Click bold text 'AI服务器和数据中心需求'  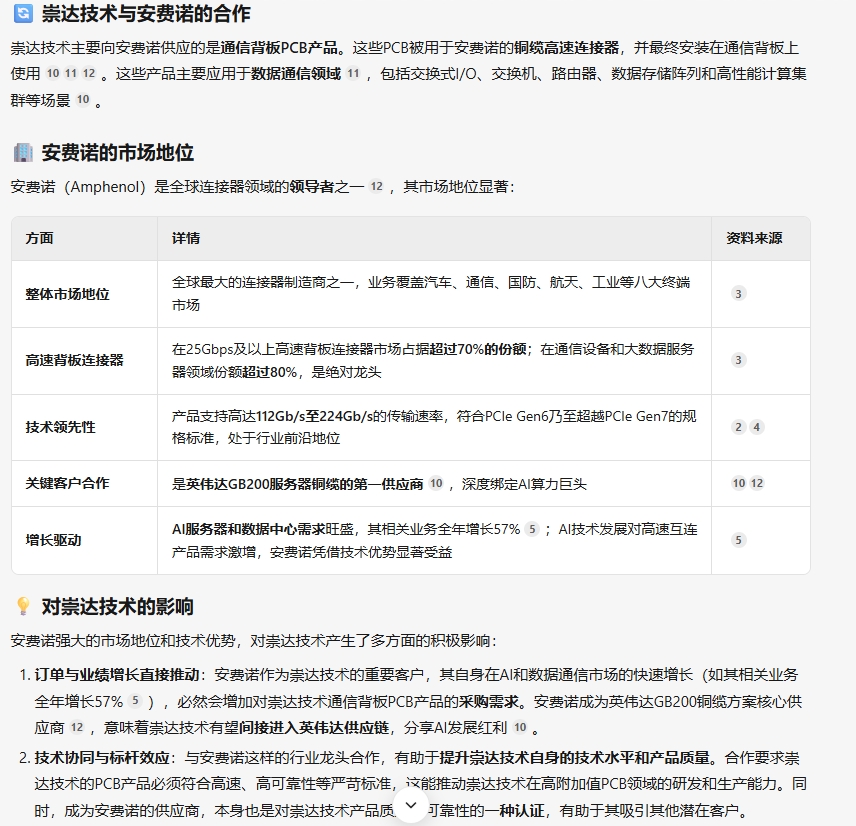pyautogui.click(x=248, y=530)
